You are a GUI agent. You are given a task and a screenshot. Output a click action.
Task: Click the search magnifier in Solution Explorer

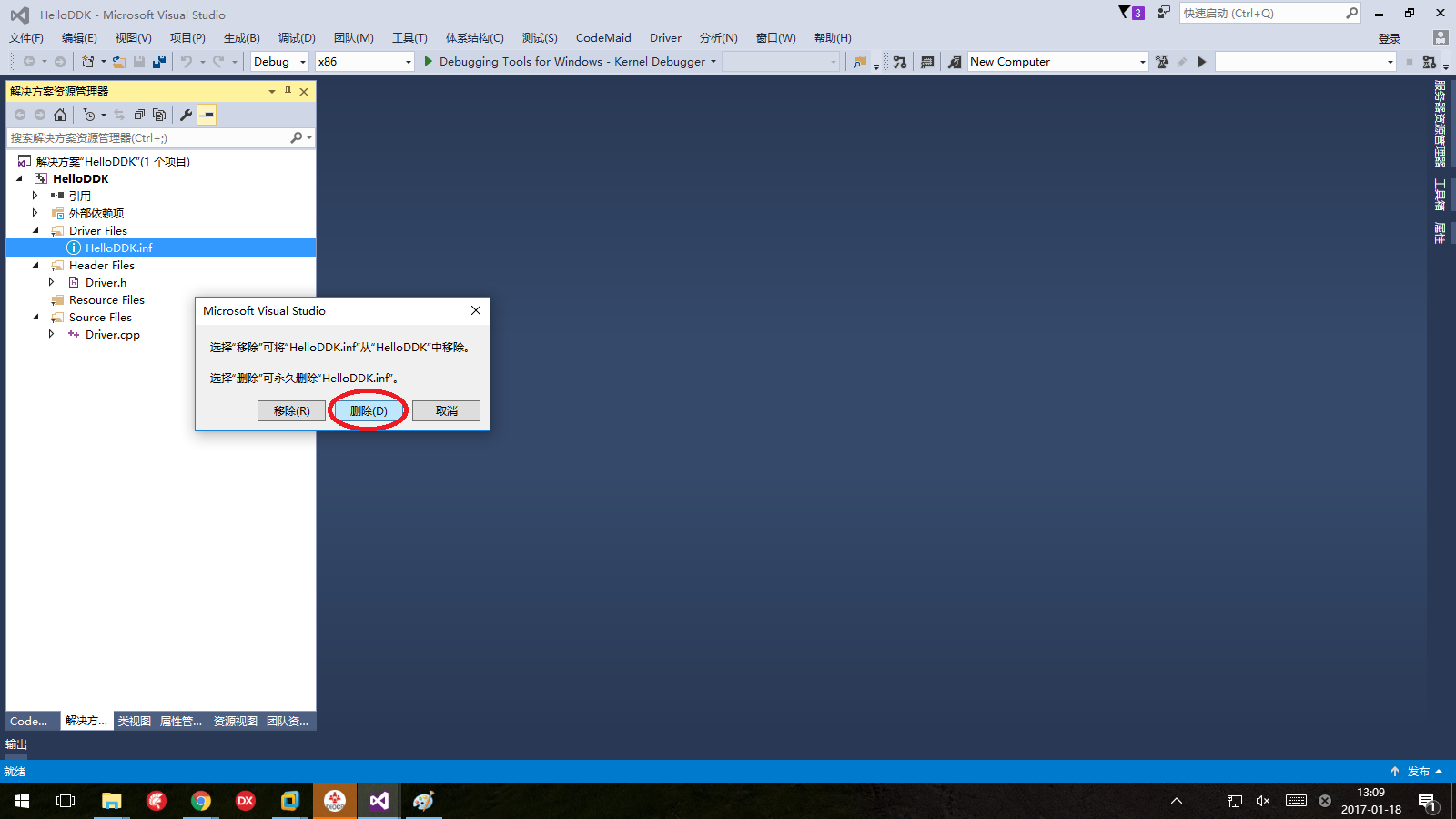[297, 138]
